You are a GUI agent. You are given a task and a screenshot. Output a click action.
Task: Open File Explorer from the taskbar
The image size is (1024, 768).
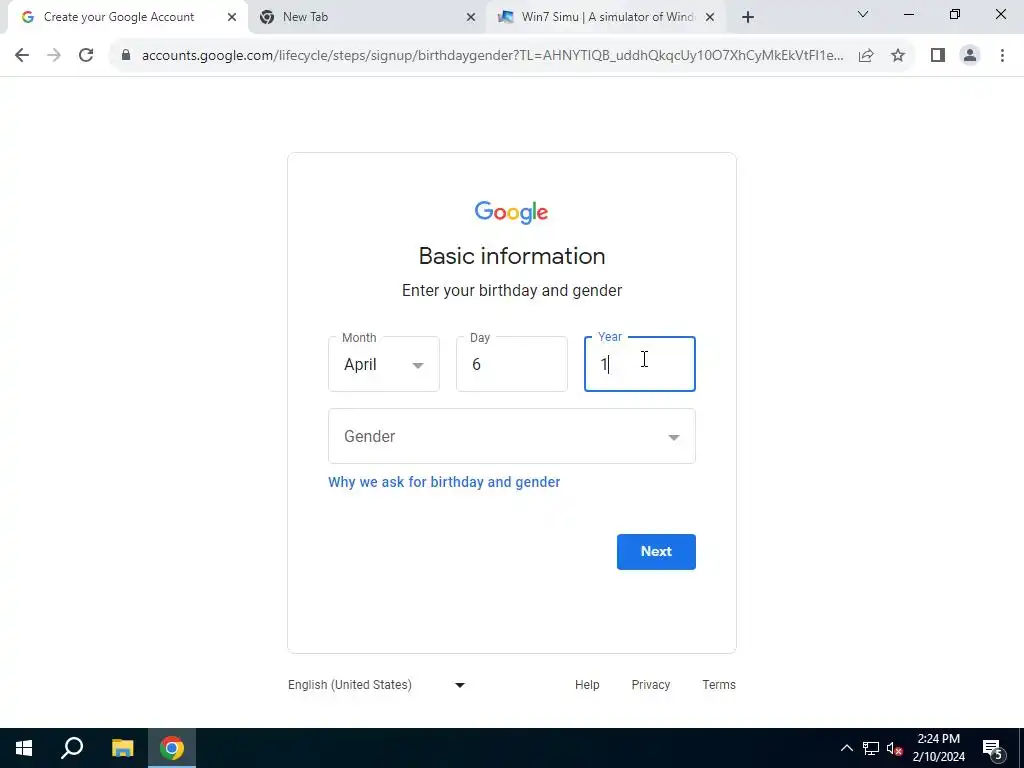click(x=123, y=748)
